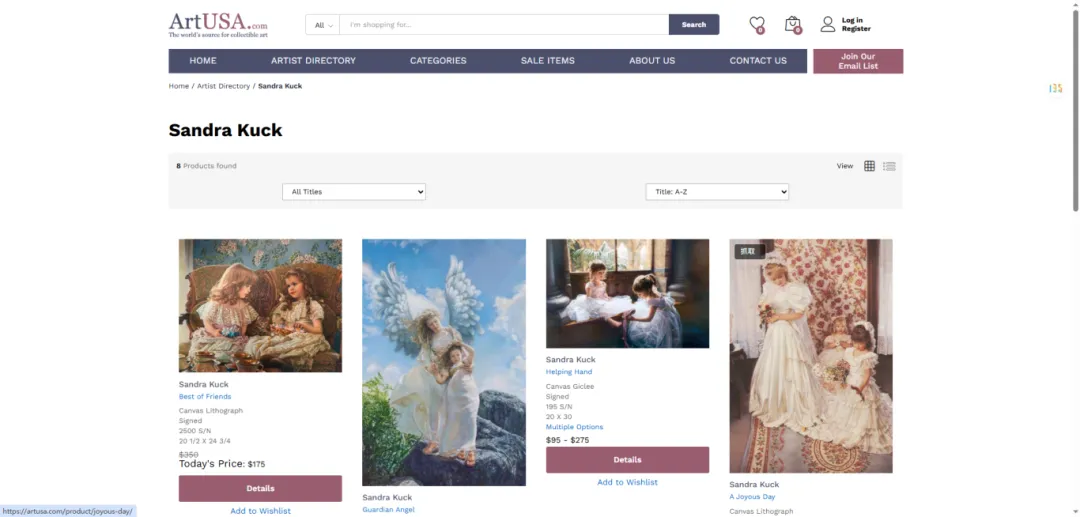Go to Home breadcrumb link
Screen dimensions: 1080x517
coord(179,86)
